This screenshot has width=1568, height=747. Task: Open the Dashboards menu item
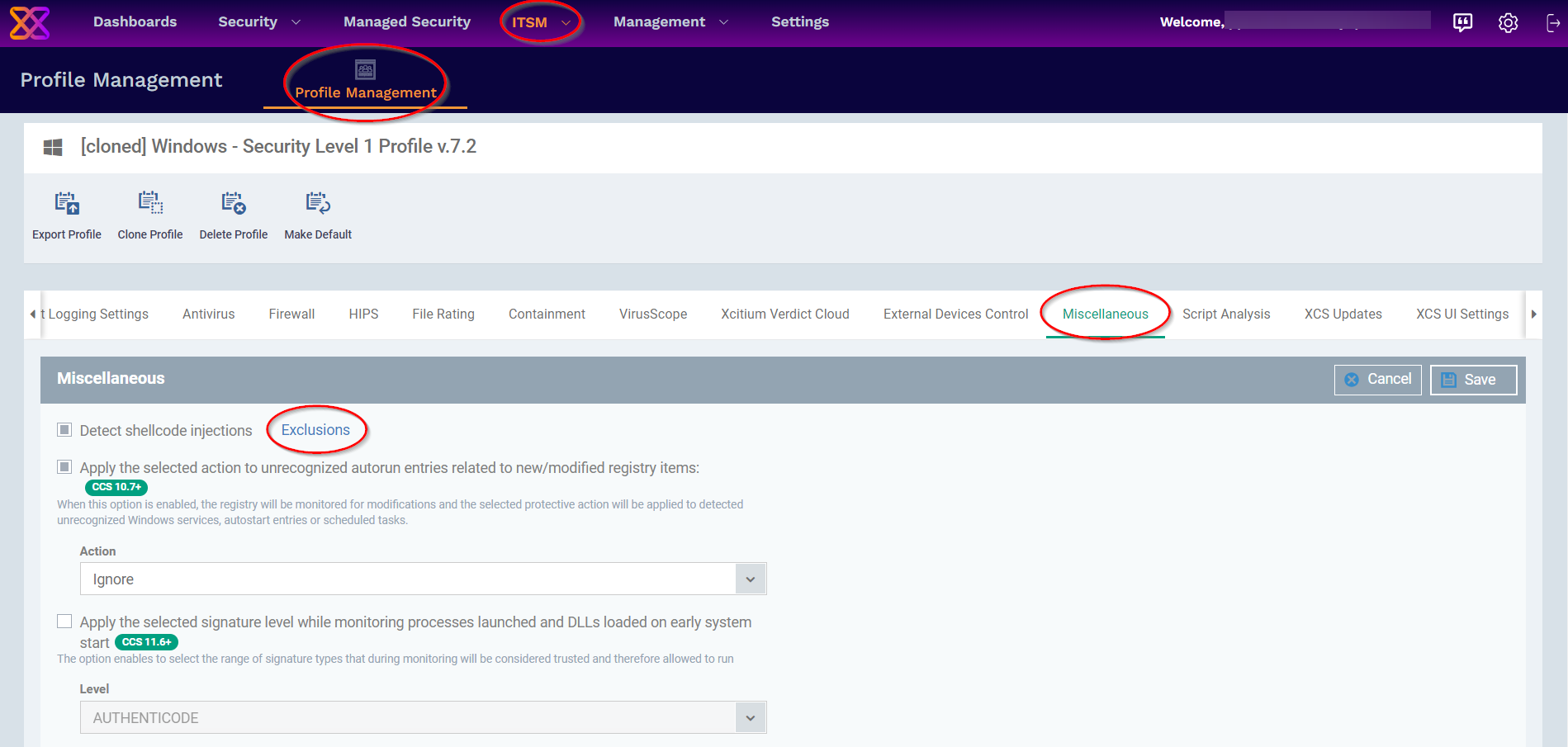(x=135, y=22)
